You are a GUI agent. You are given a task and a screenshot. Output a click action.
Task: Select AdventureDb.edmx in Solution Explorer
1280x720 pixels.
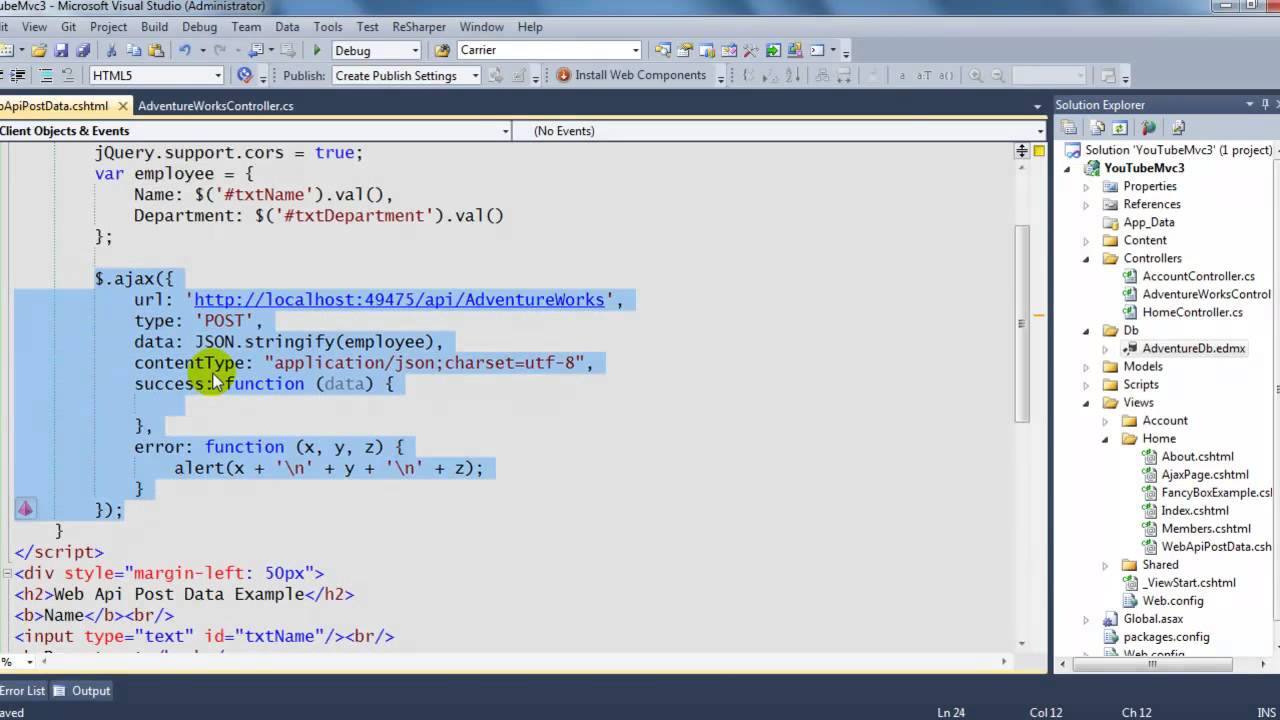pos(1193,349)
